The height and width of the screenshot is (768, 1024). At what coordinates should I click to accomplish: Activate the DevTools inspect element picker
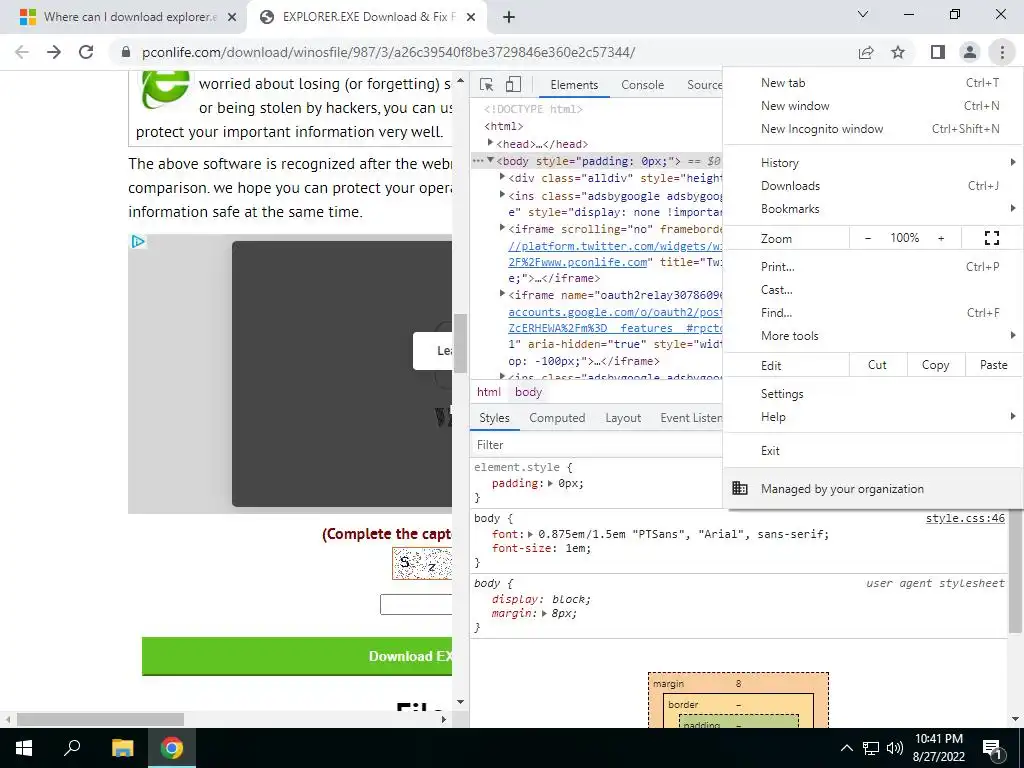coord(487,84)
